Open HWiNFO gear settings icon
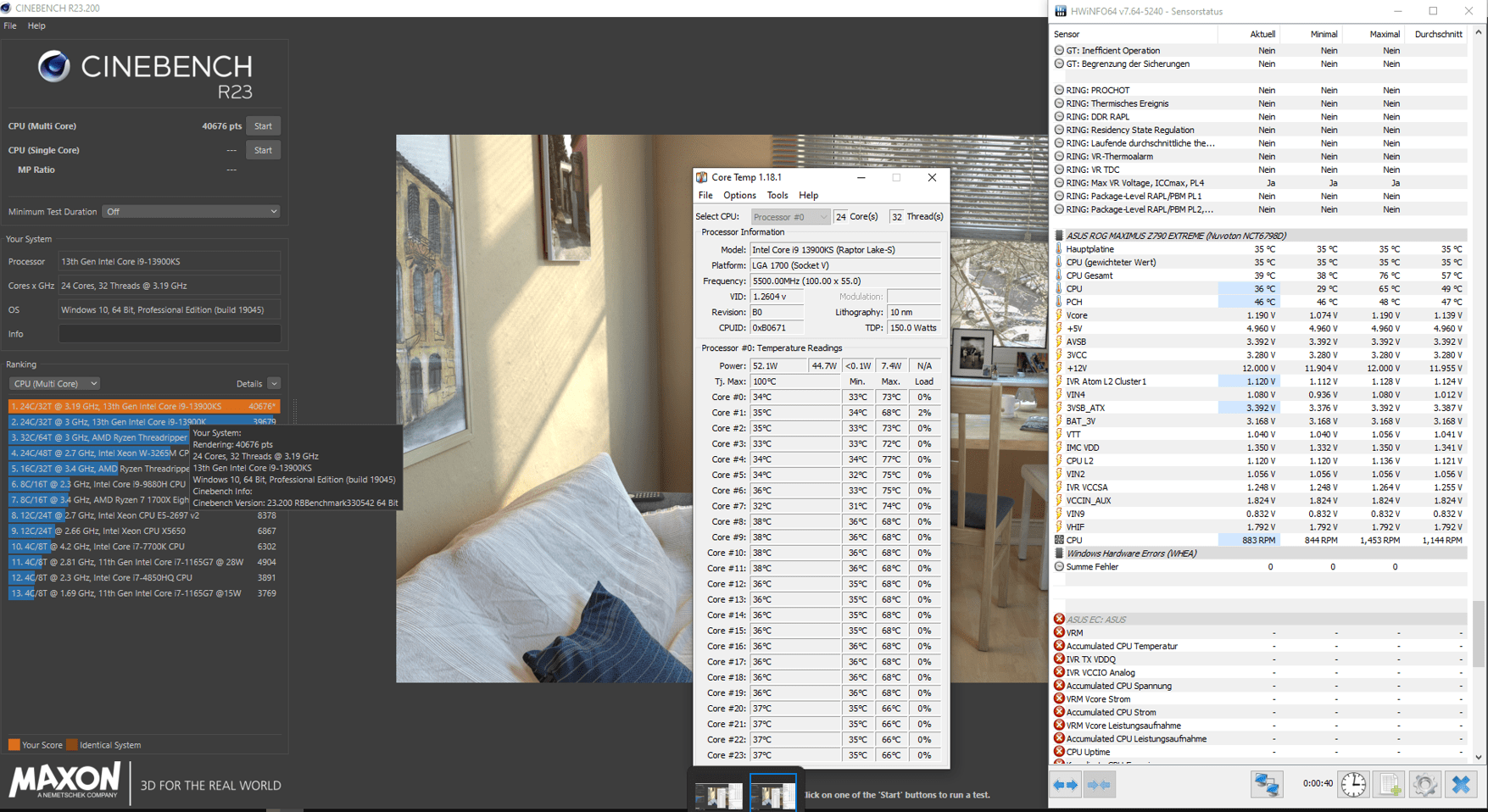 click(1425, 785)
